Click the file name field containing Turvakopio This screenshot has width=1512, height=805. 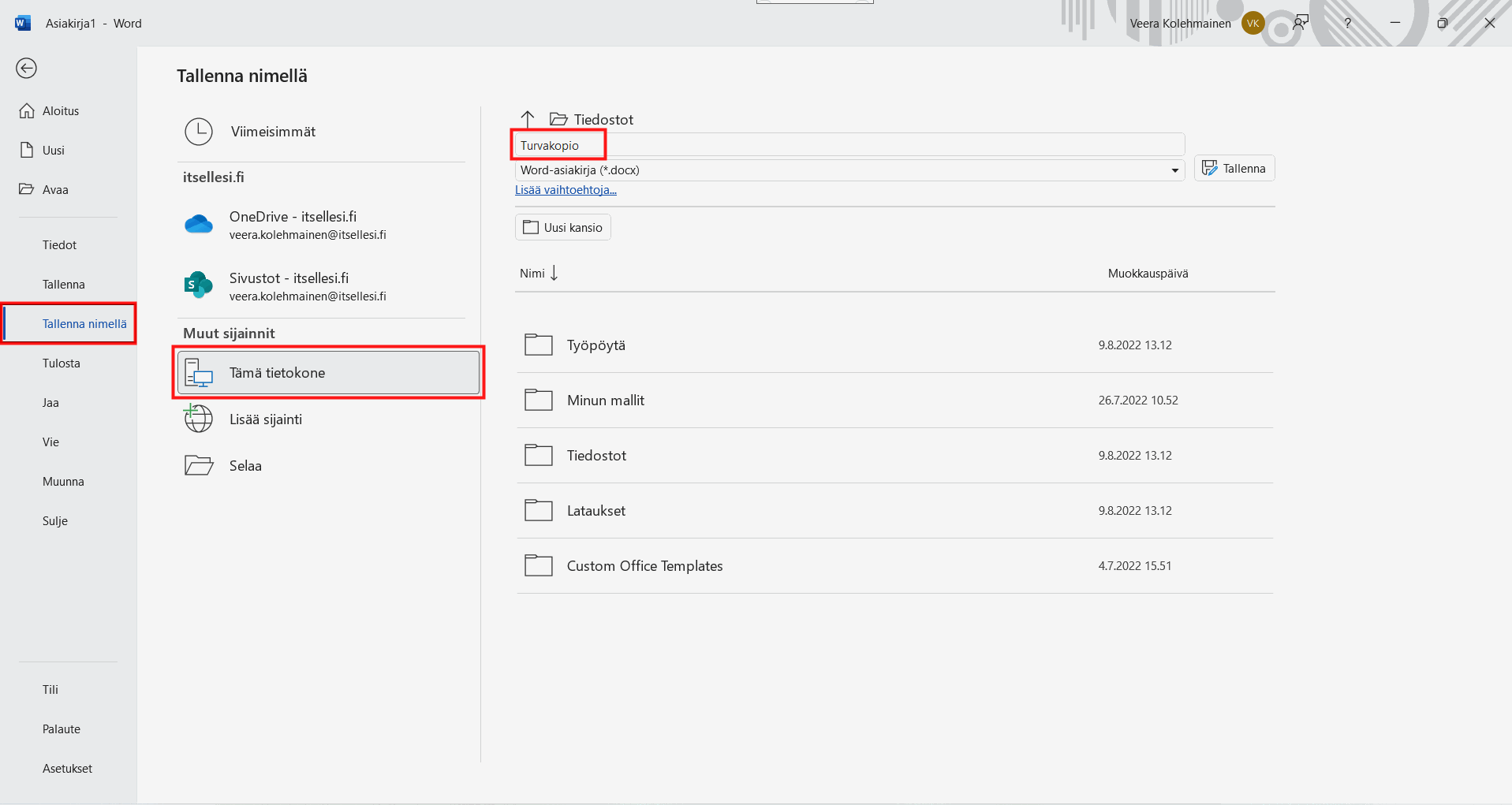[x=849, y=146]
